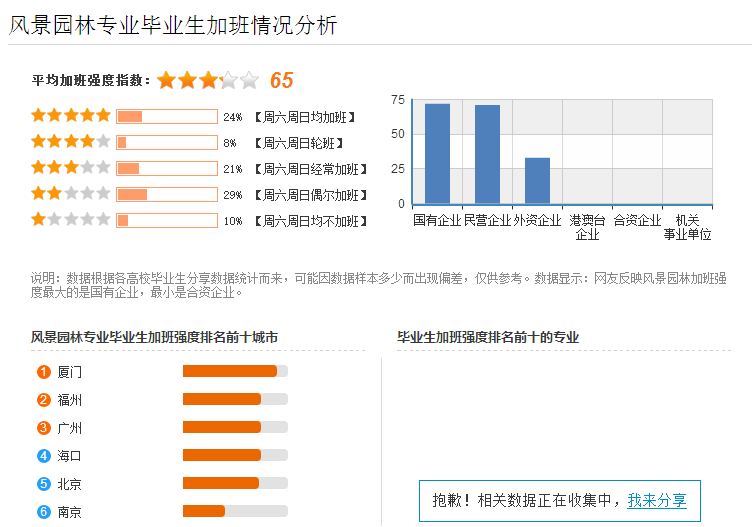Click the rank 2 badge for 福州
Screen dimensions: 754x527
tap(44, 400)
